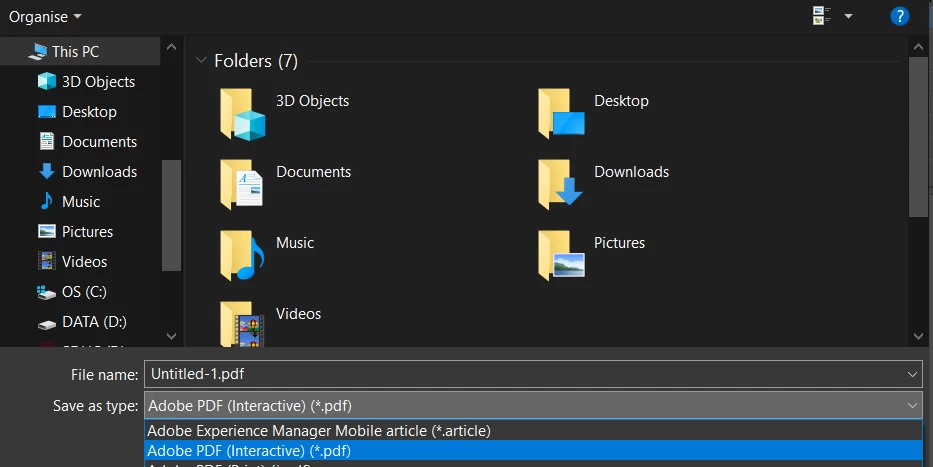Screen dimensions: 933x467
Task: Open the view options dropdown arrow
Action: click(x=849, y=16)
